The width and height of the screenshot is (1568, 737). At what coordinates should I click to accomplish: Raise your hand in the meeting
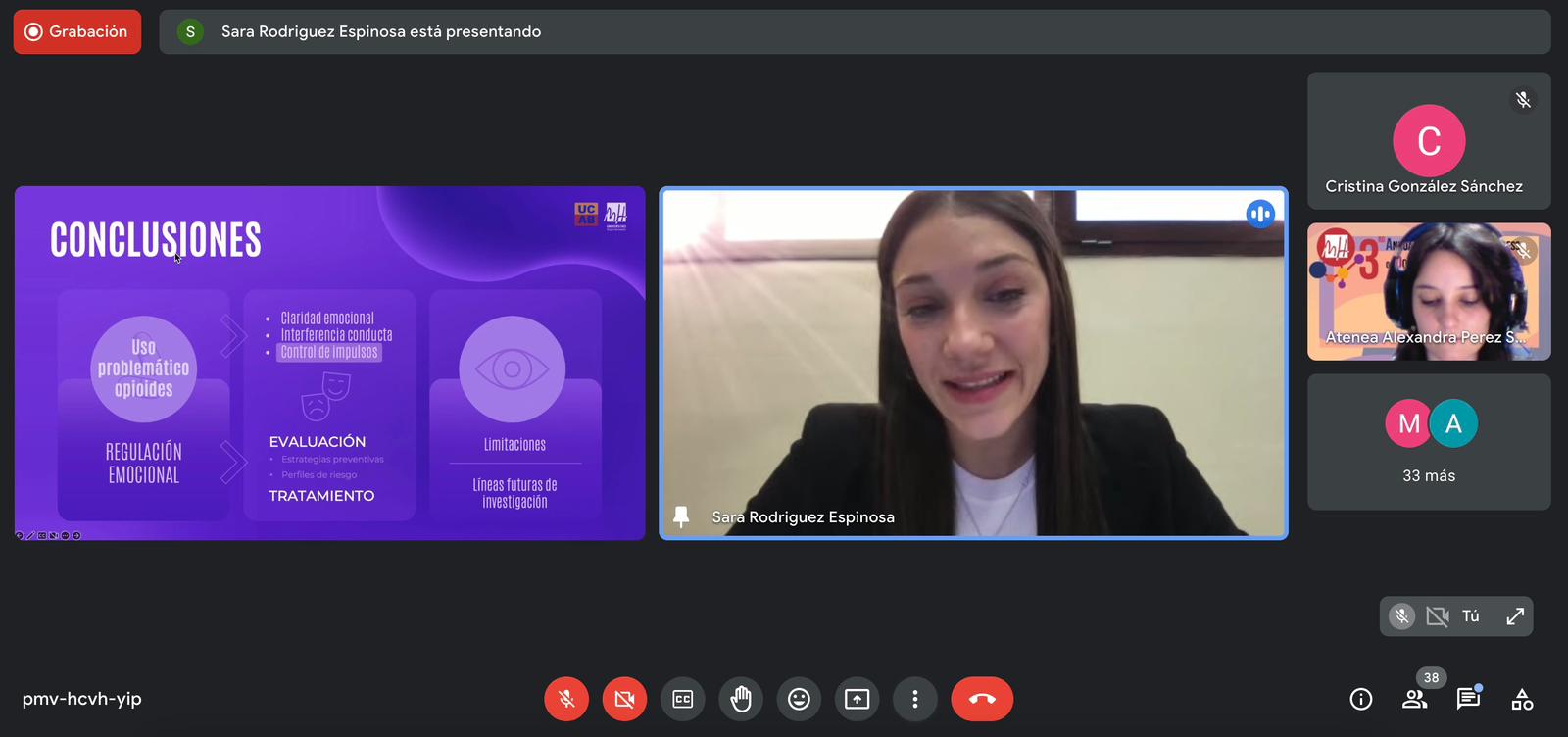coord(741,699)
